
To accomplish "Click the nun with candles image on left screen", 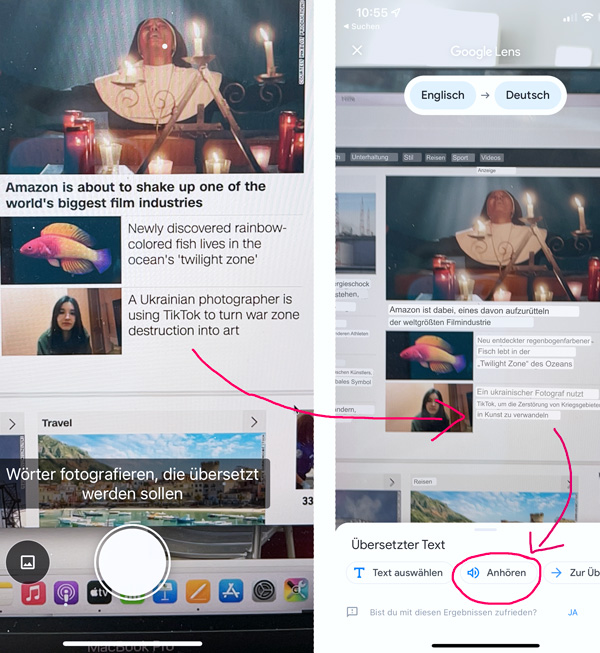I will (152, 86).
